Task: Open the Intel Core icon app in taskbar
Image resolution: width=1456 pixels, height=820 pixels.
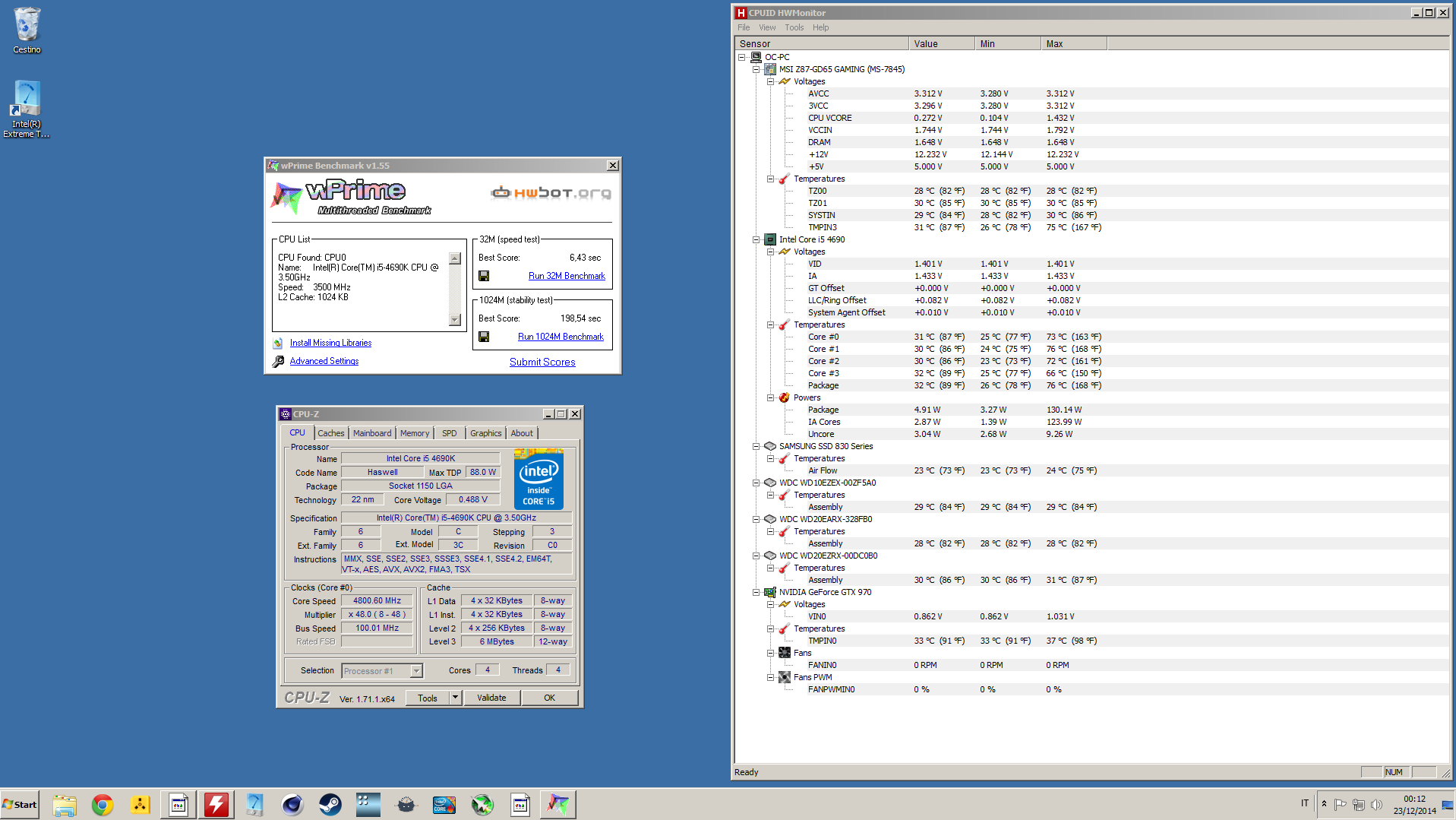Action: click(x=444, y=805)
